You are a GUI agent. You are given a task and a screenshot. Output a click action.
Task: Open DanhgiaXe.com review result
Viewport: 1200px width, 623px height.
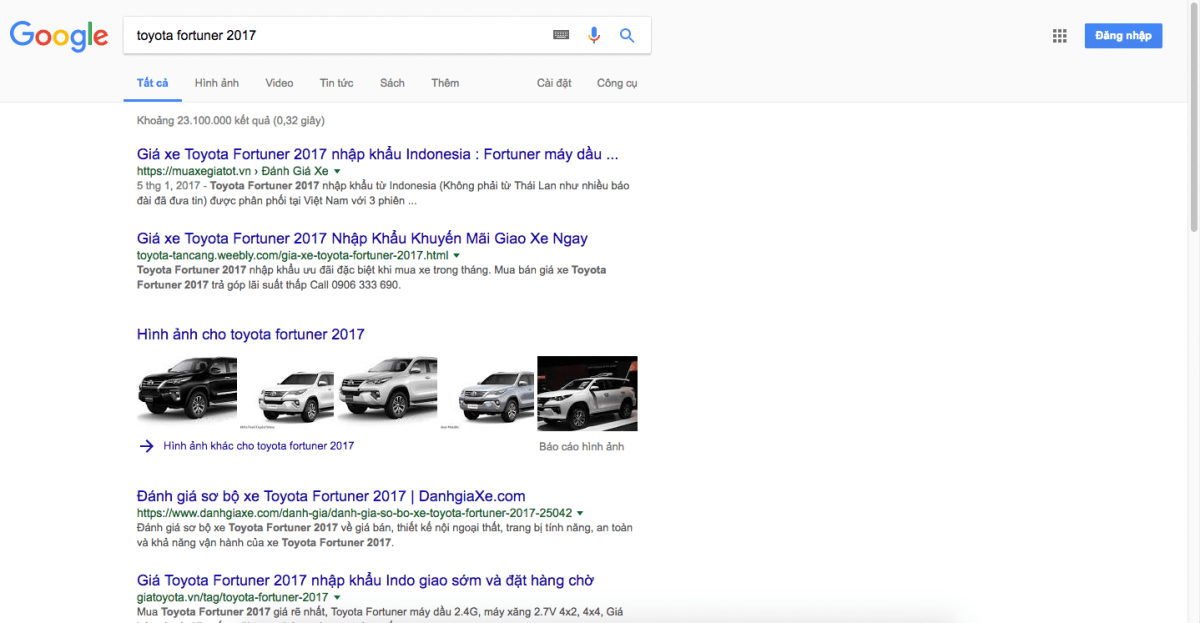click(x=331, y=496)
